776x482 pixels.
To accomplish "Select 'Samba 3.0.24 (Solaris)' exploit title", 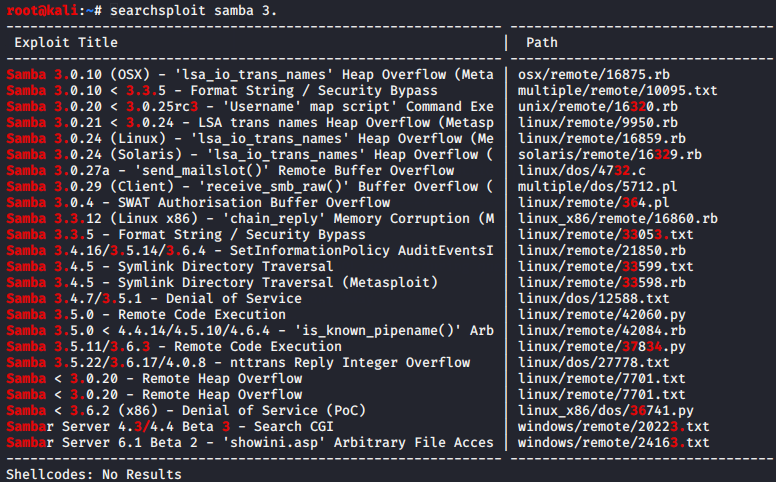I will tap(250, 154).
